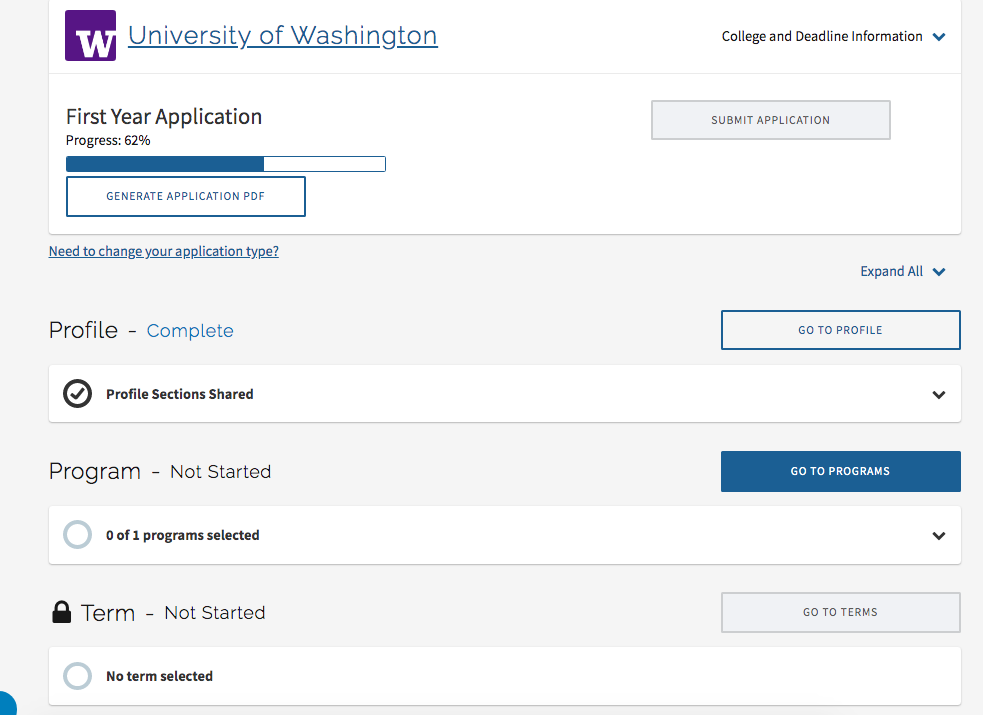This screenshot has width=983, height=715.
Task: Click the application progress bar
Action: coord(225,164)
